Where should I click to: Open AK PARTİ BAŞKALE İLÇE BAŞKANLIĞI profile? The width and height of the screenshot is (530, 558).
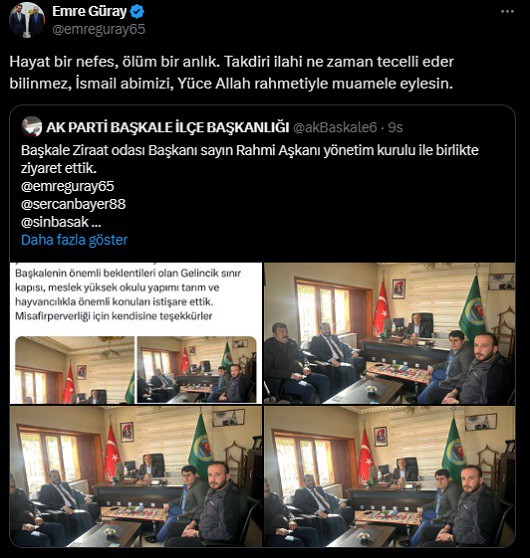(x=167, y=127)
